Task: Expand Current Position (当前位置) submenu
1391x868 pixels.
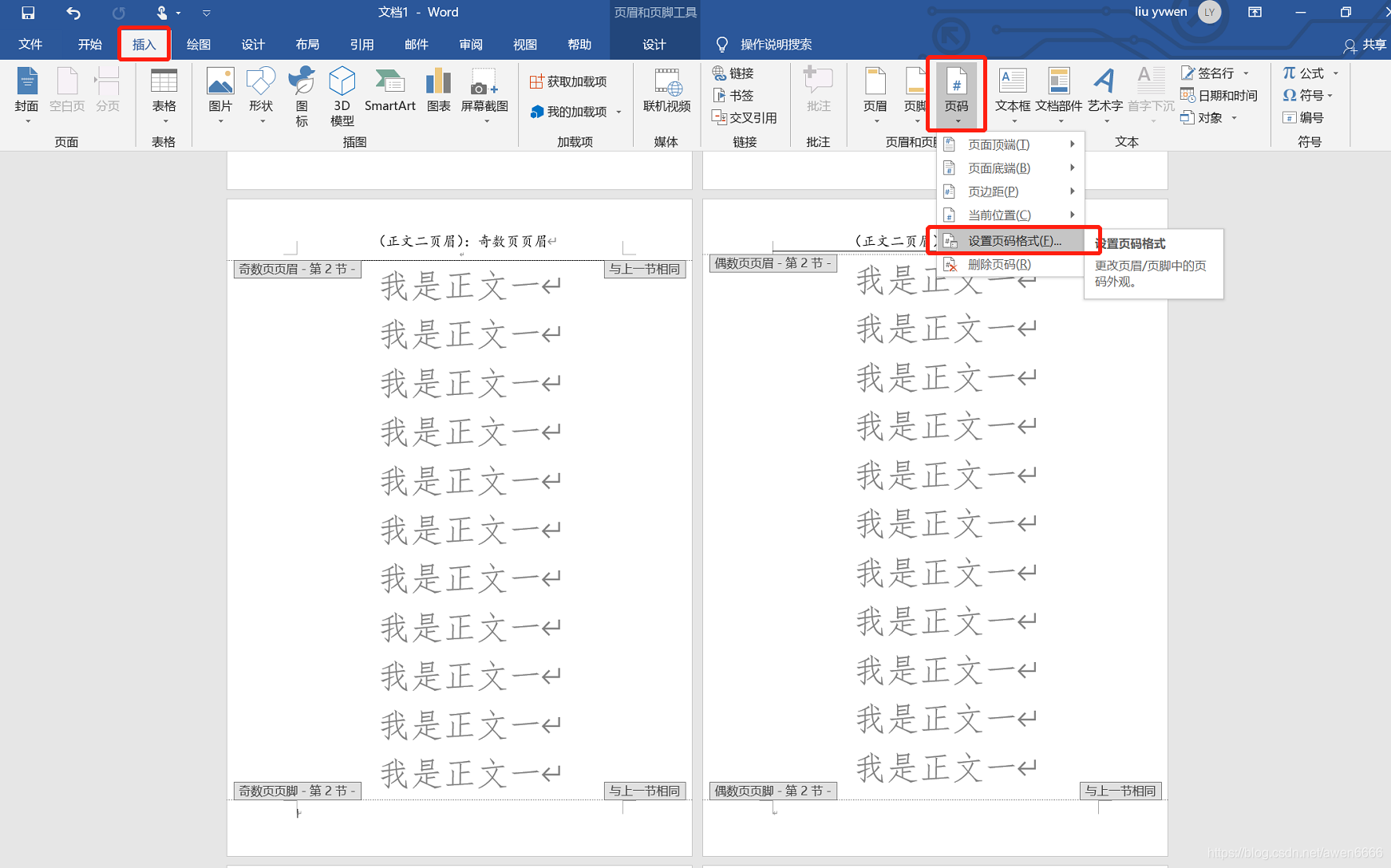Action: click(1010, 215)
